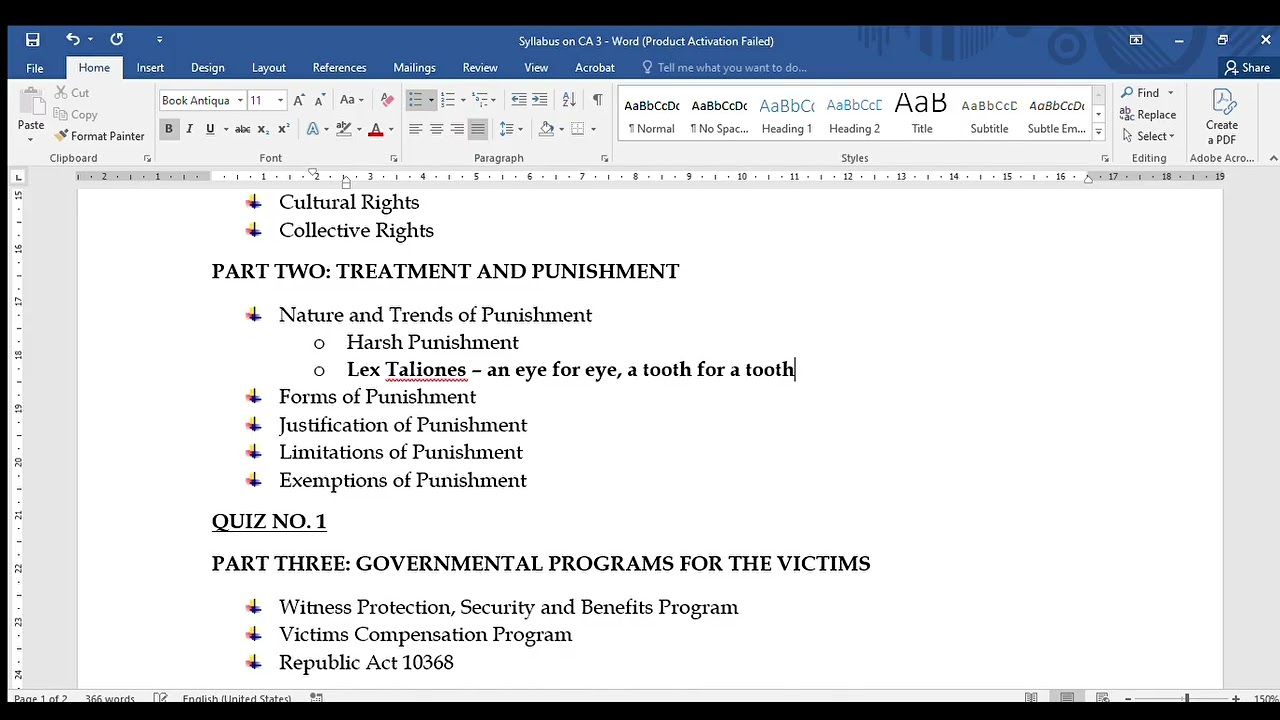
Task: Undo the last action
Action: coord(73,40)
